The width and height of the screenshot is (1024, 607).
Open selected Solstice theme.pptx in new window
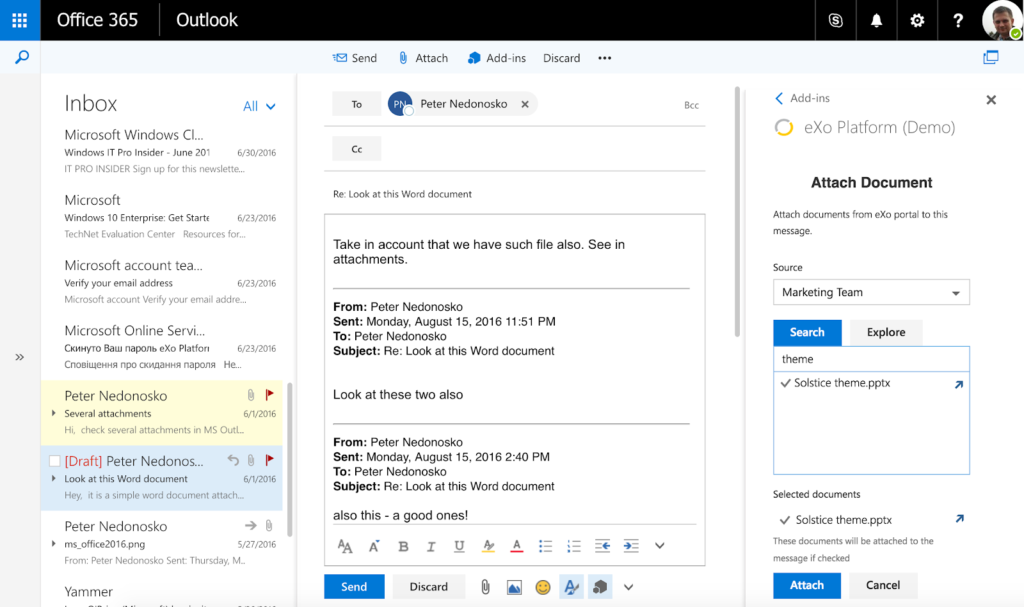[959, 519]
